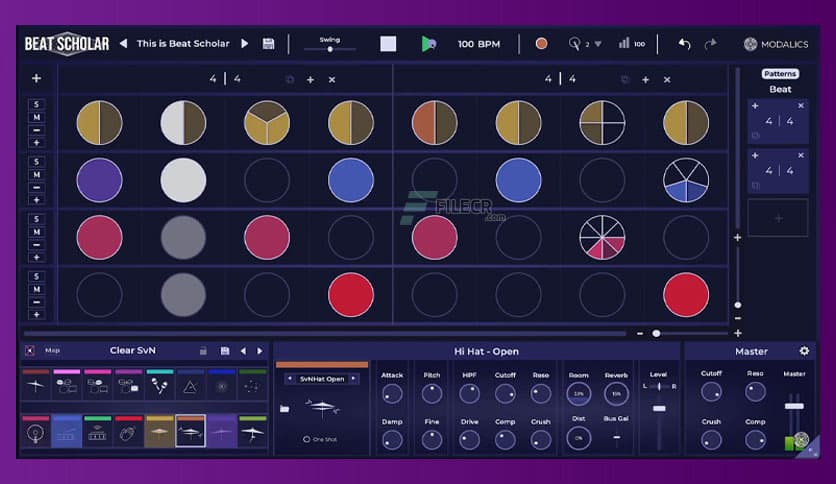Click the Master volume fader

coord(794,406)
